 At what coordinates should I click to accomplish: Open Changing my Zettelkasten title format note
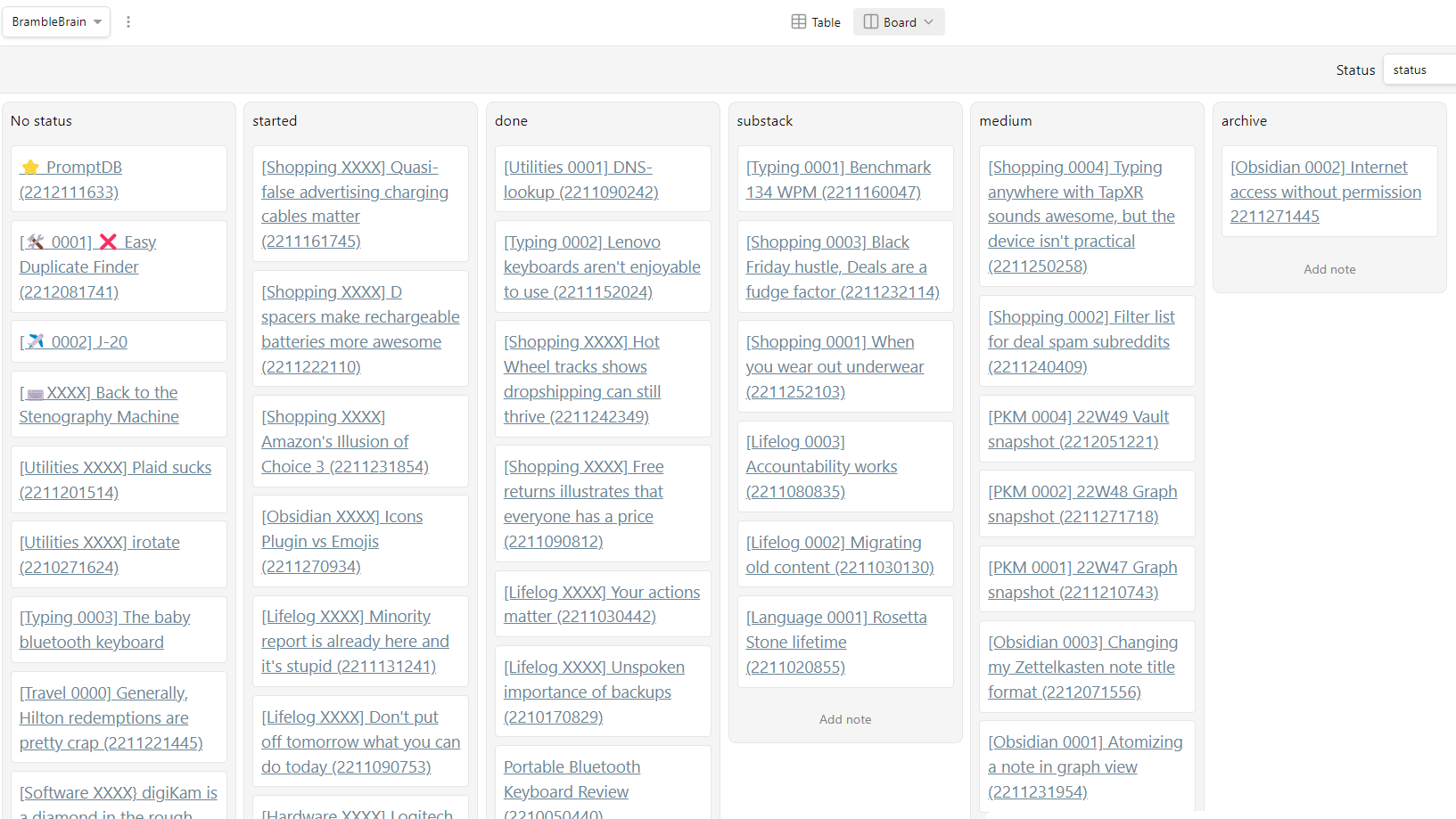click(1083, 667)
